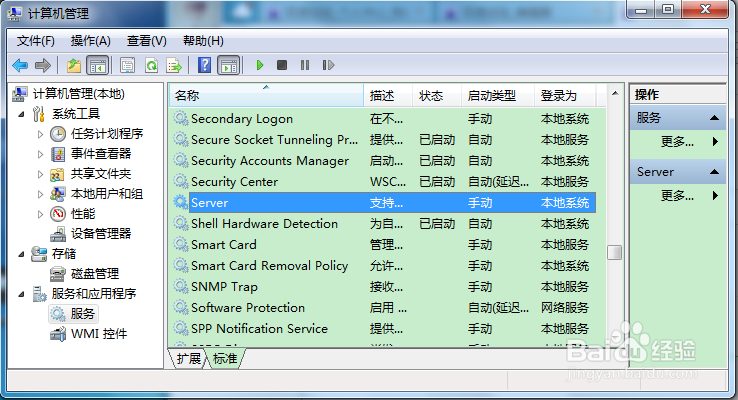Switch to the 标准 tab
This screenshot has width=738, height=400.
pos(225,359)
